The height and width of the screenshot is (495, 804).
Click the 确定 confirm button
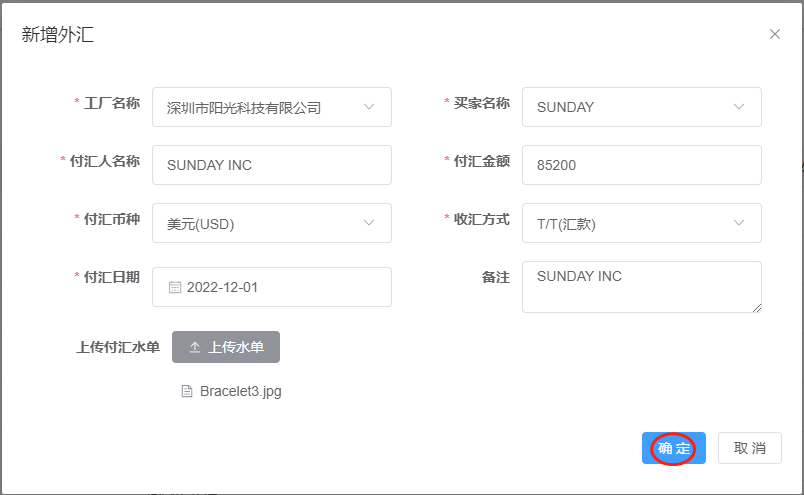pyautogui.click(x=674, y=448)
